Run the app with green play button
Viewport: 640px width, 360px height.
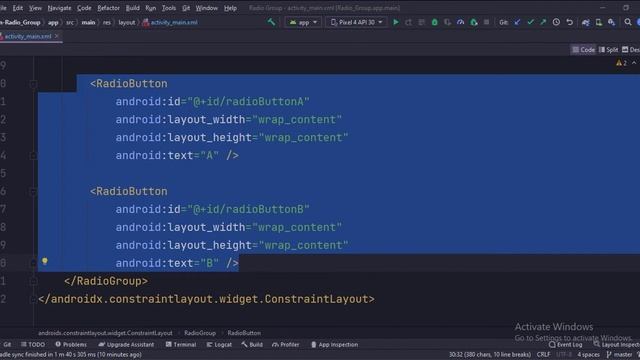[x=396, y=22]
